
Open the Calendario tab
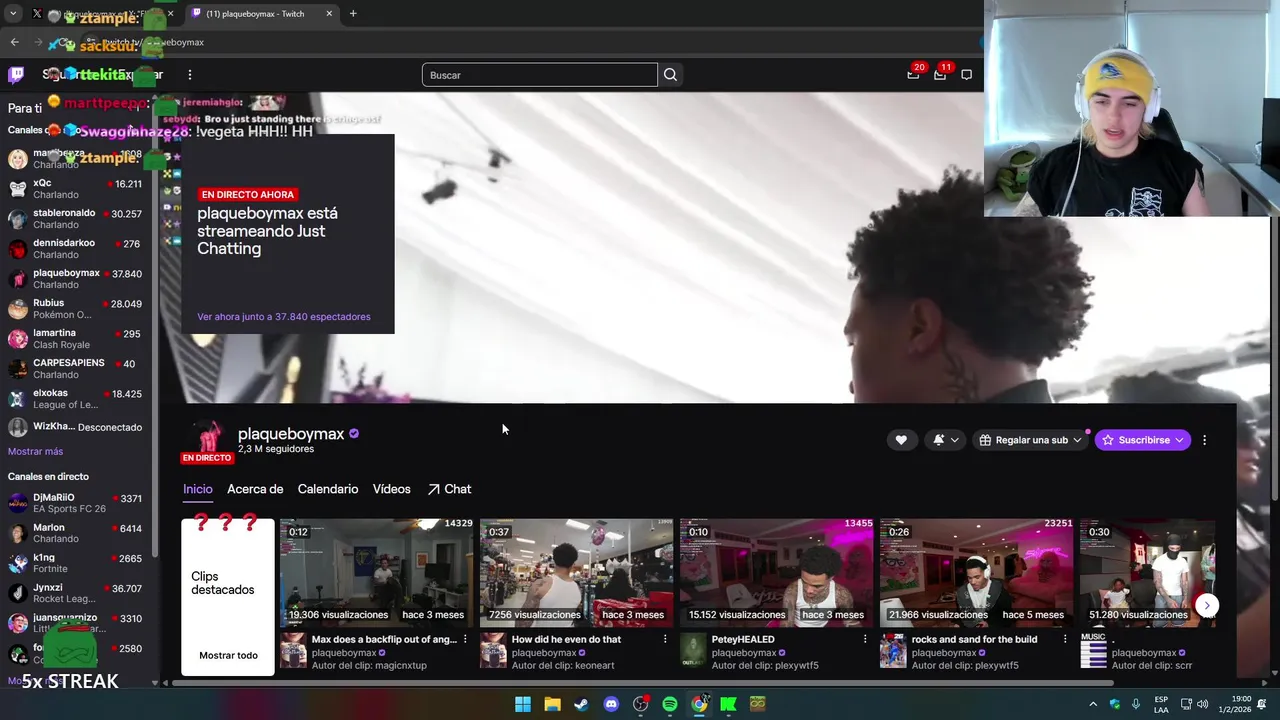pos(328,489)
